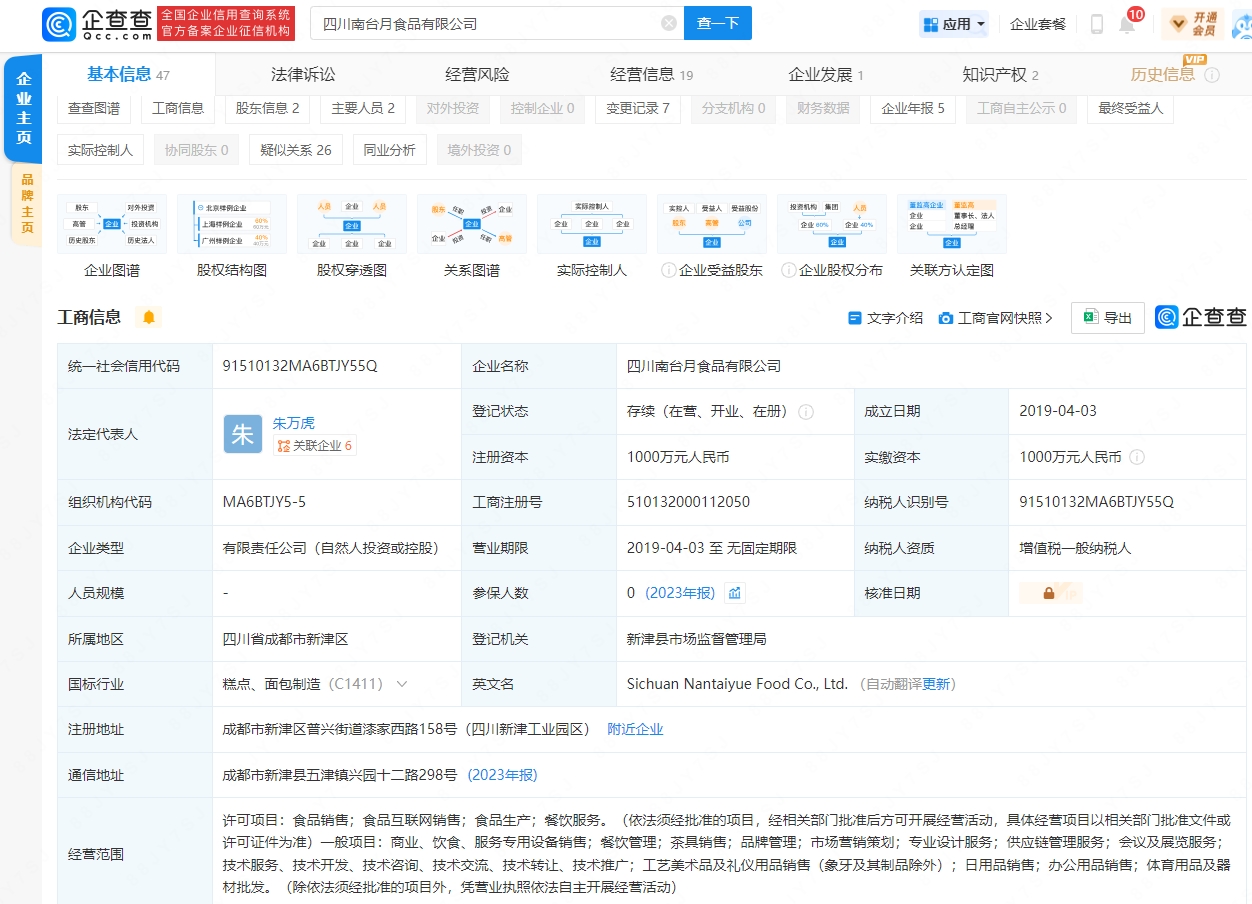The height and width of the screenshot is (904, 1252).
Task: Click the mobile phone icon
Action: click(x=1097, y=24)
